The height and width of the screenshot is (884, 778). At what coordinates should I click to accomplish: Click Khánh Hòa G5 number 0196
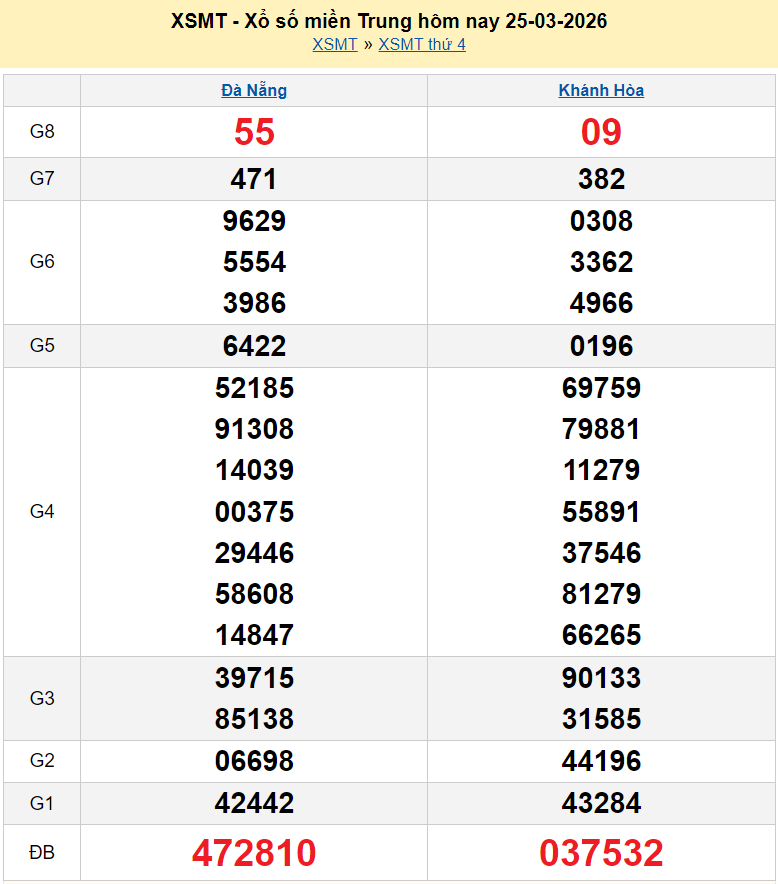[x=601, y=346]
